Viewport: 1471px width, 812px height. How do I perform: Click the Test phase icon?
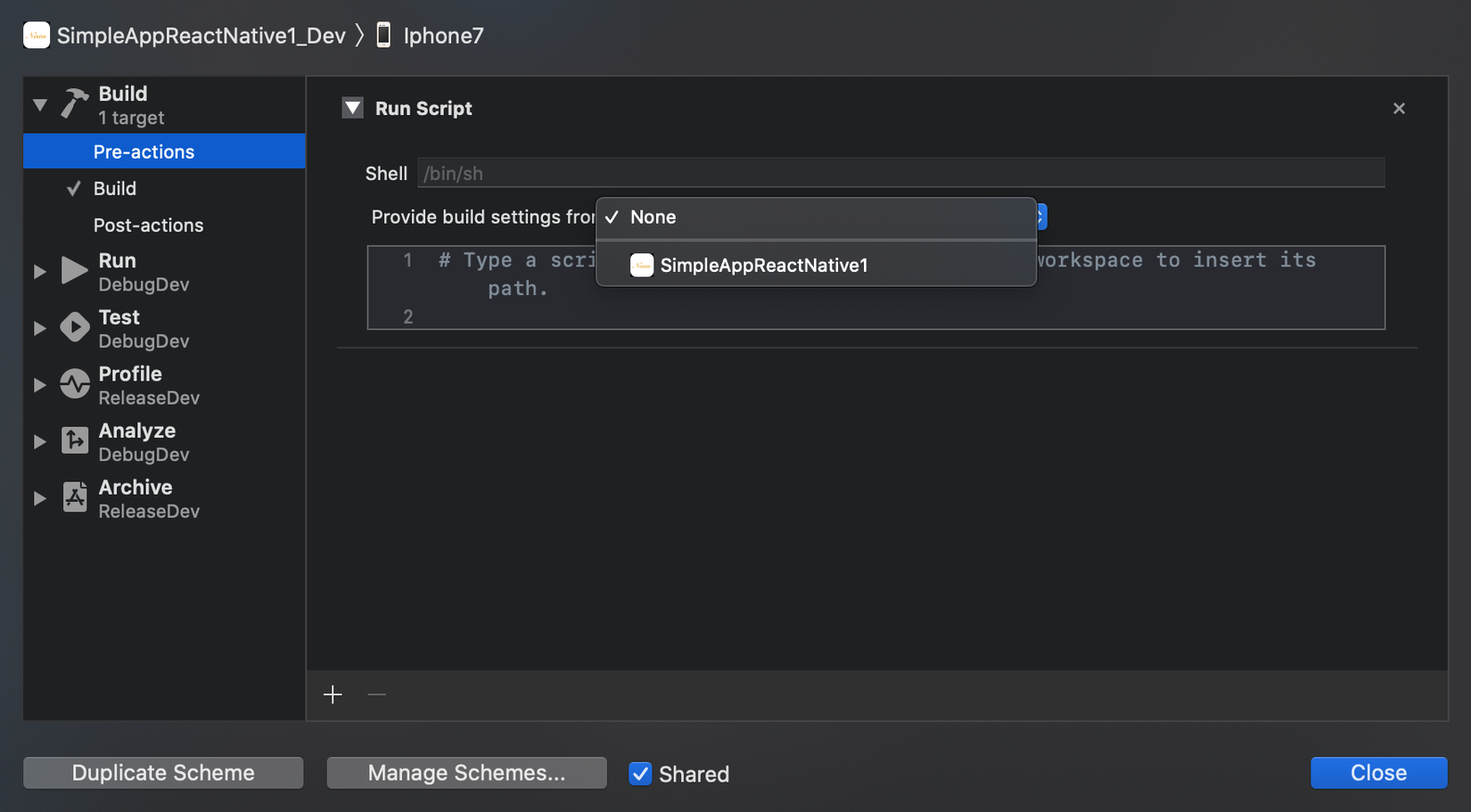75,328
